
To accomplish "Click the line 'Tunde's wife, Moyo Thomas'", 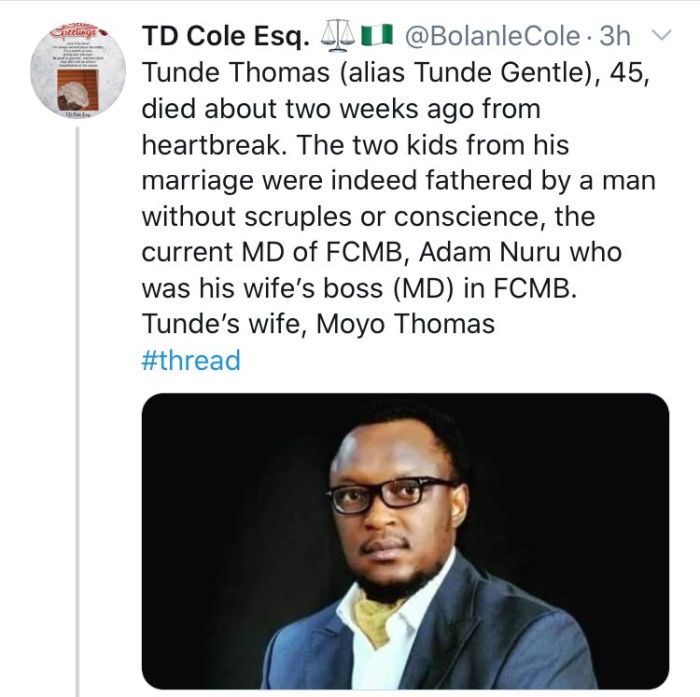I will pyautogui.click(x=318, y=324).
